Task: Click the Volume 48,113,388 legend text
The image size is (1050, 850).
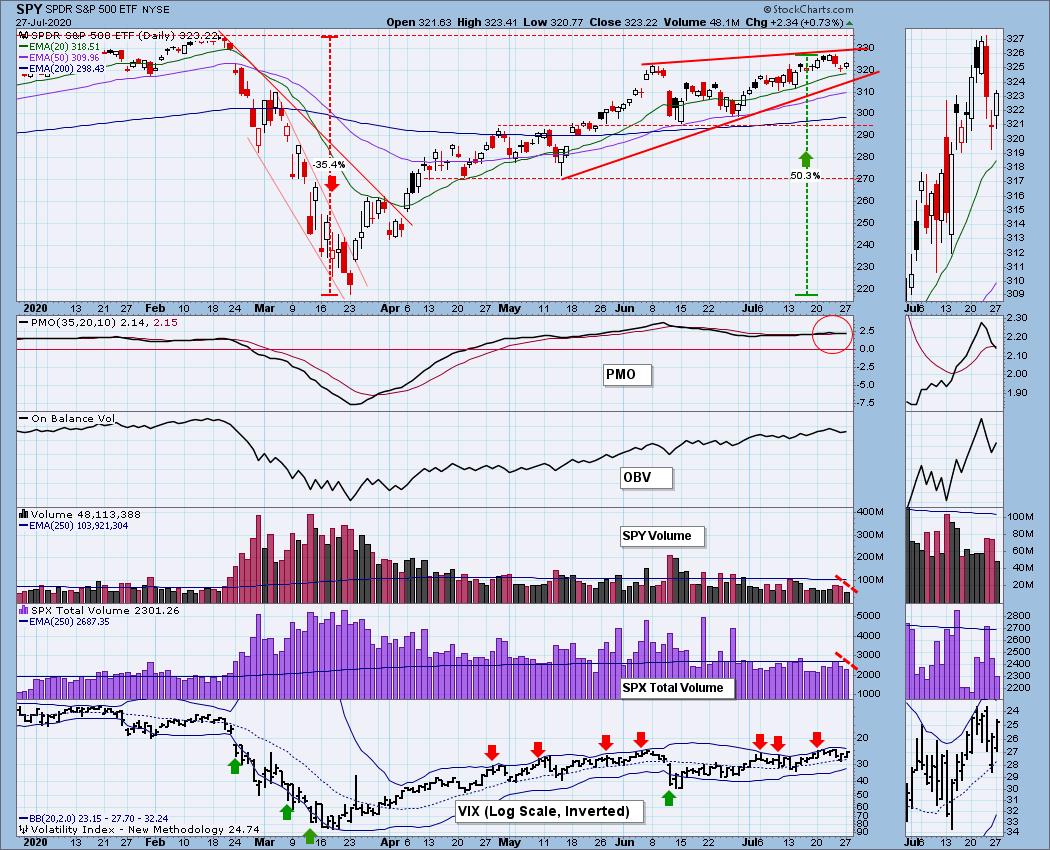Action: (x=86, y=514)
